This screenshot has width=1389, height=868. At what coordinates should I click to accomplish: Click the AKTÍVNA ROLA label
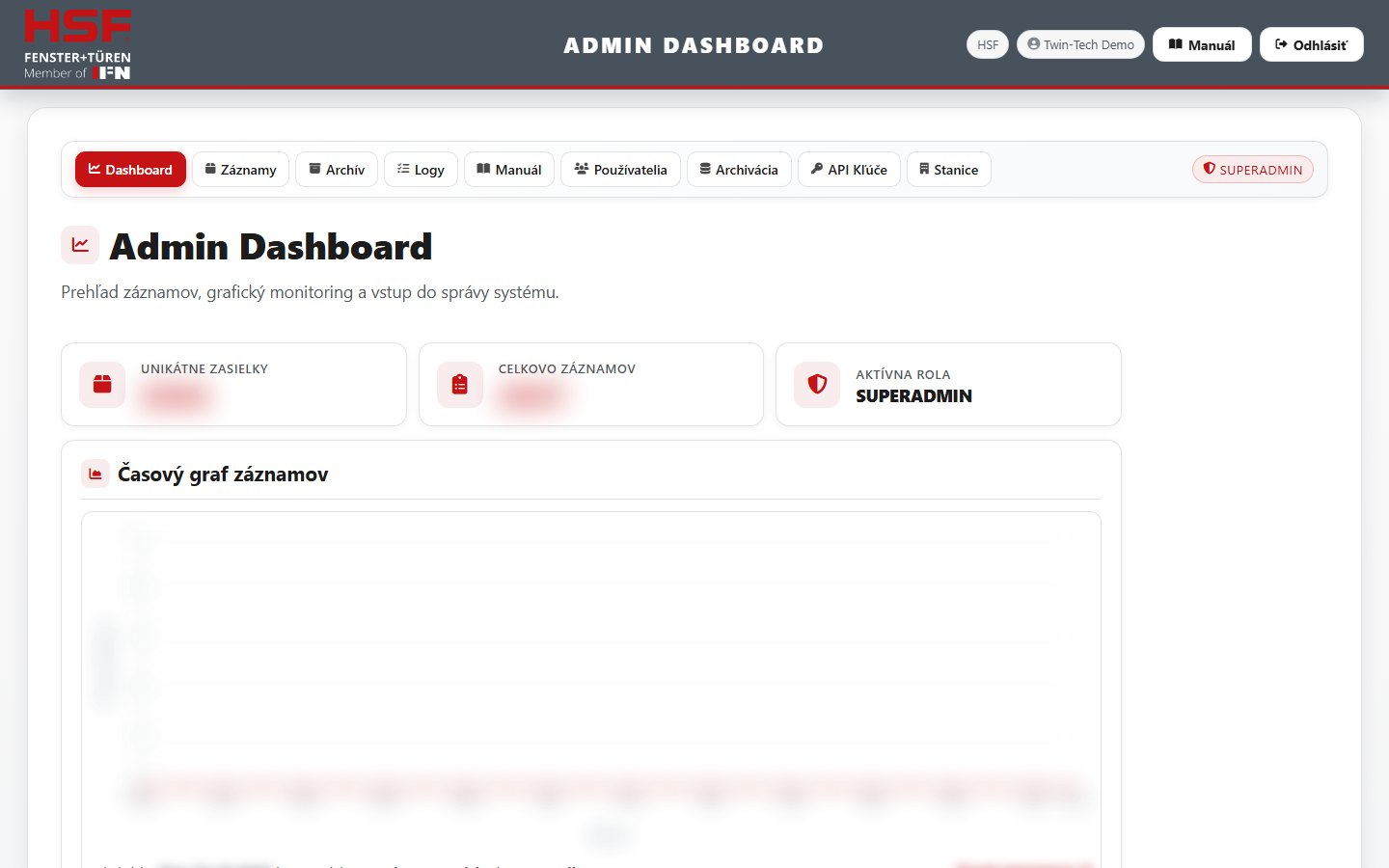pos(903,374)
